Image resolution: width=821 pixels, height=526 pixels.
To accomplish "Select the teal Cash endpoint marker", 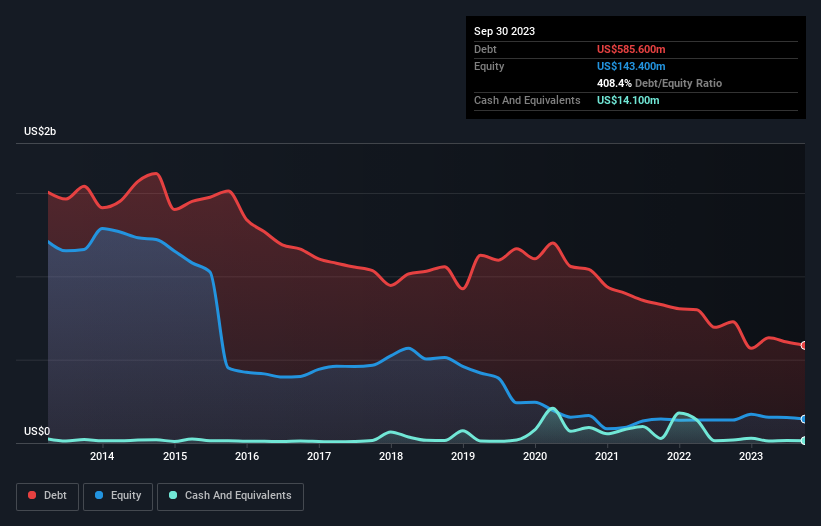I will 804,441.
